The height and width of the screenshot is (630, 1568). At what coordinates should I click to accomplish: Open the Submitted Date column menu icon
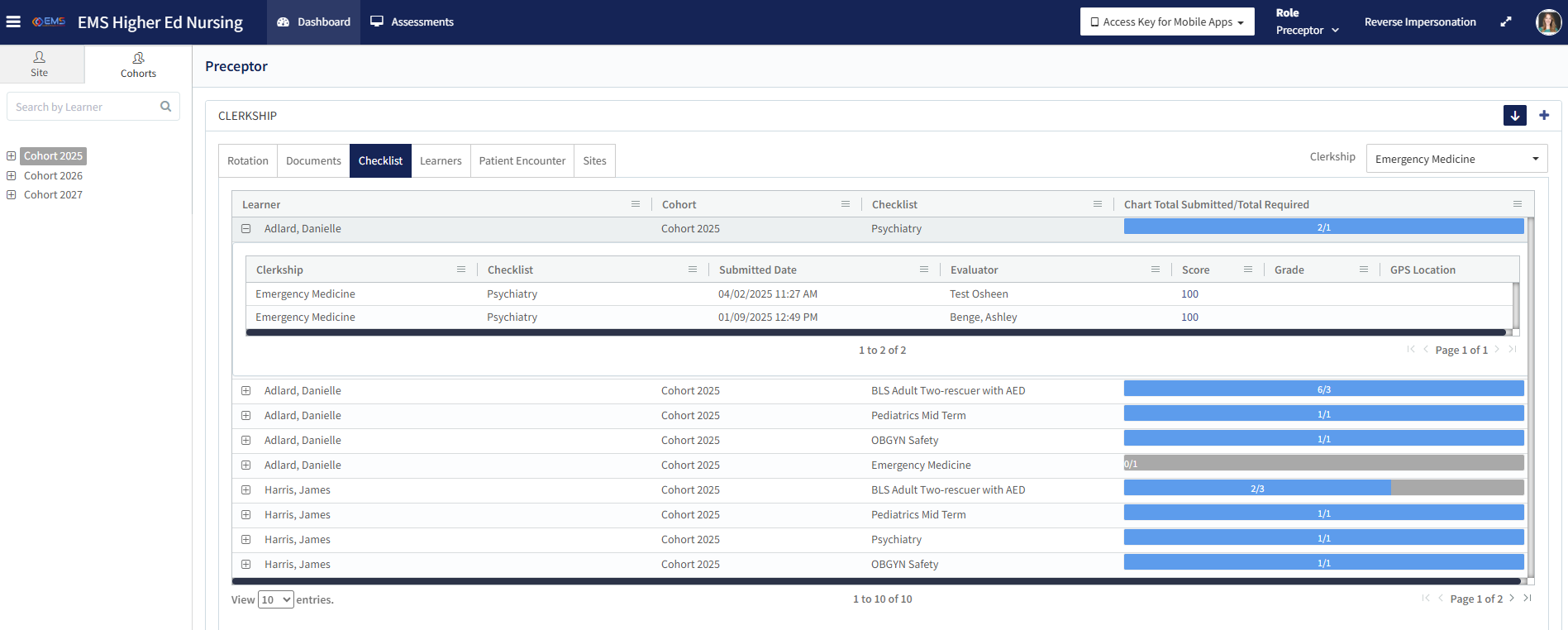tap(923, 270)
